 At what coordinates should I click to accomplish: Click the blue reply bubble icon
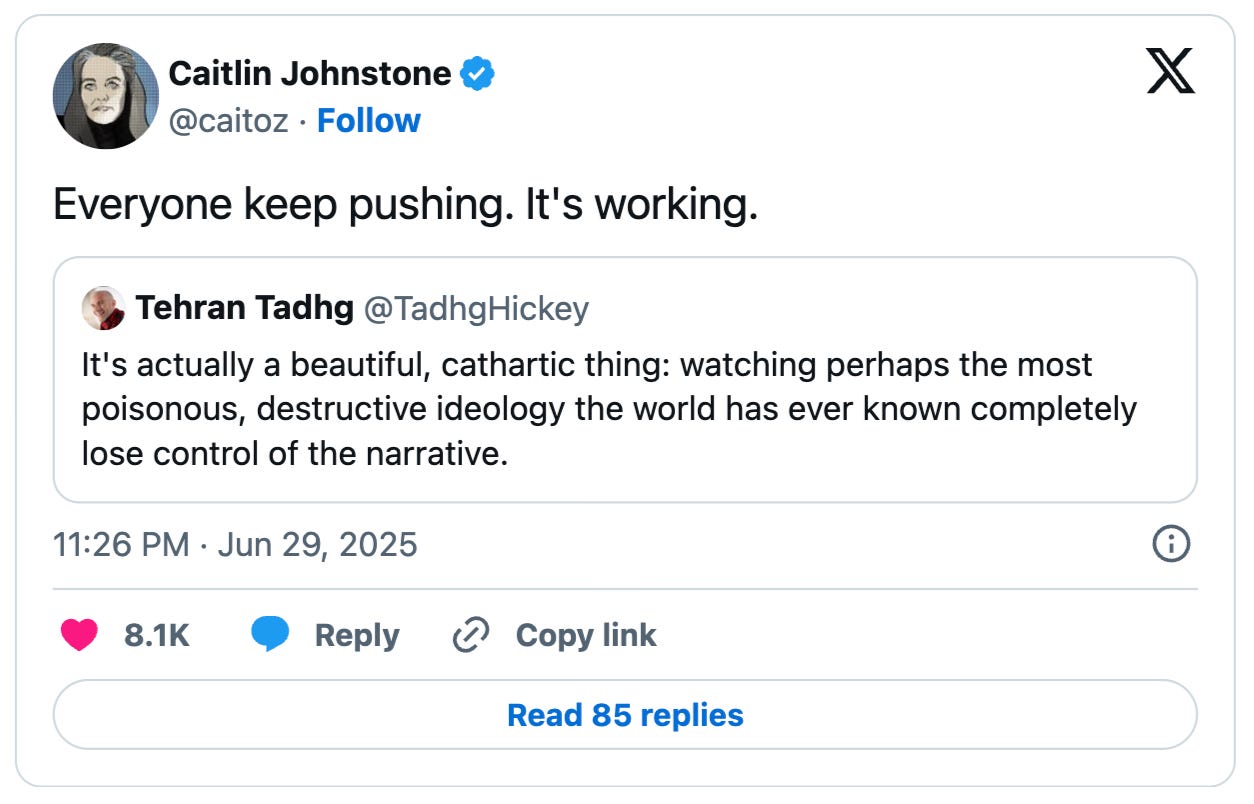[x=270, y=635]
